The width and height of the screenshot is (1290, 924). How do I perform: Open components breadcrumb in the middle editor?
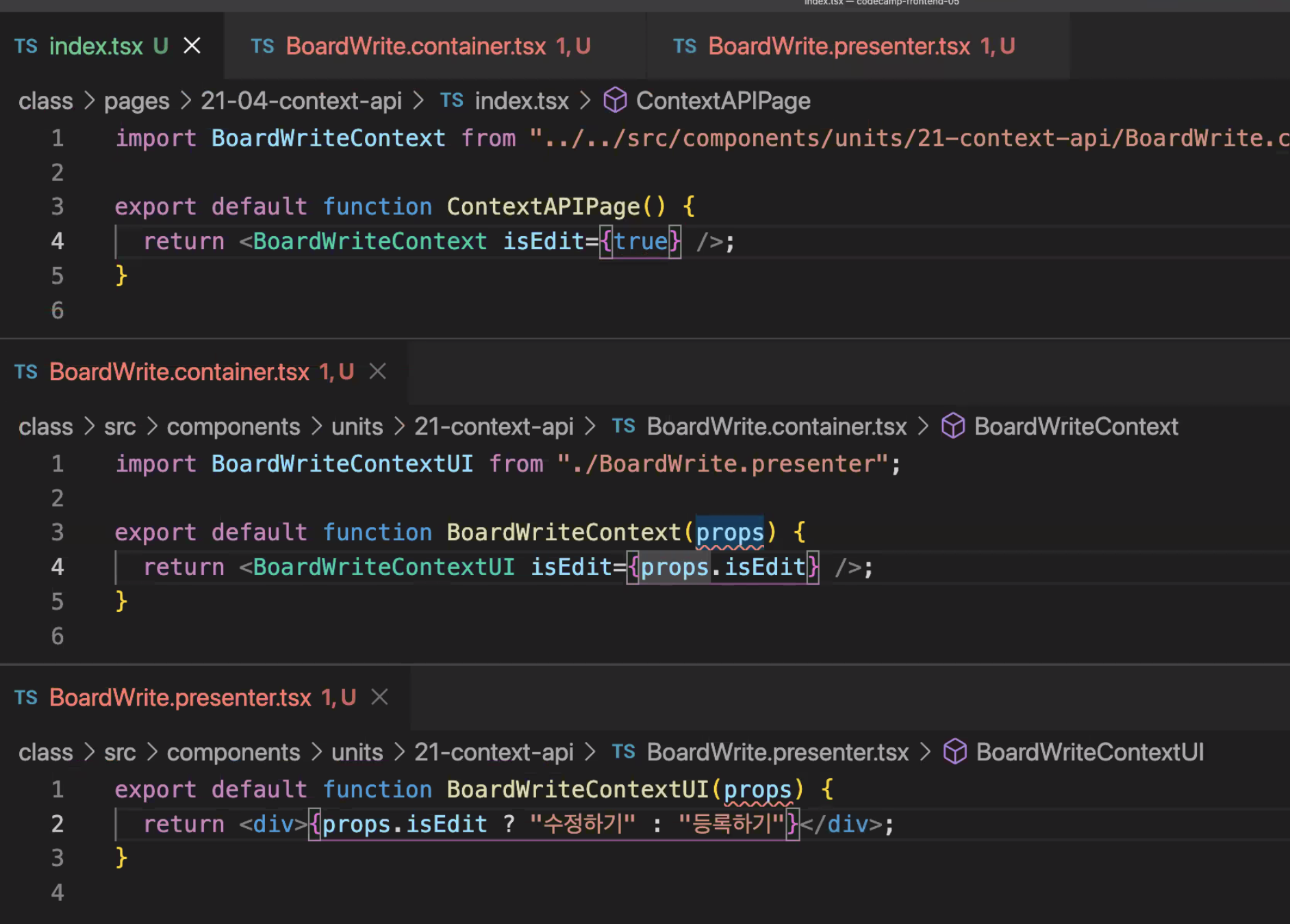pos(233,426)
